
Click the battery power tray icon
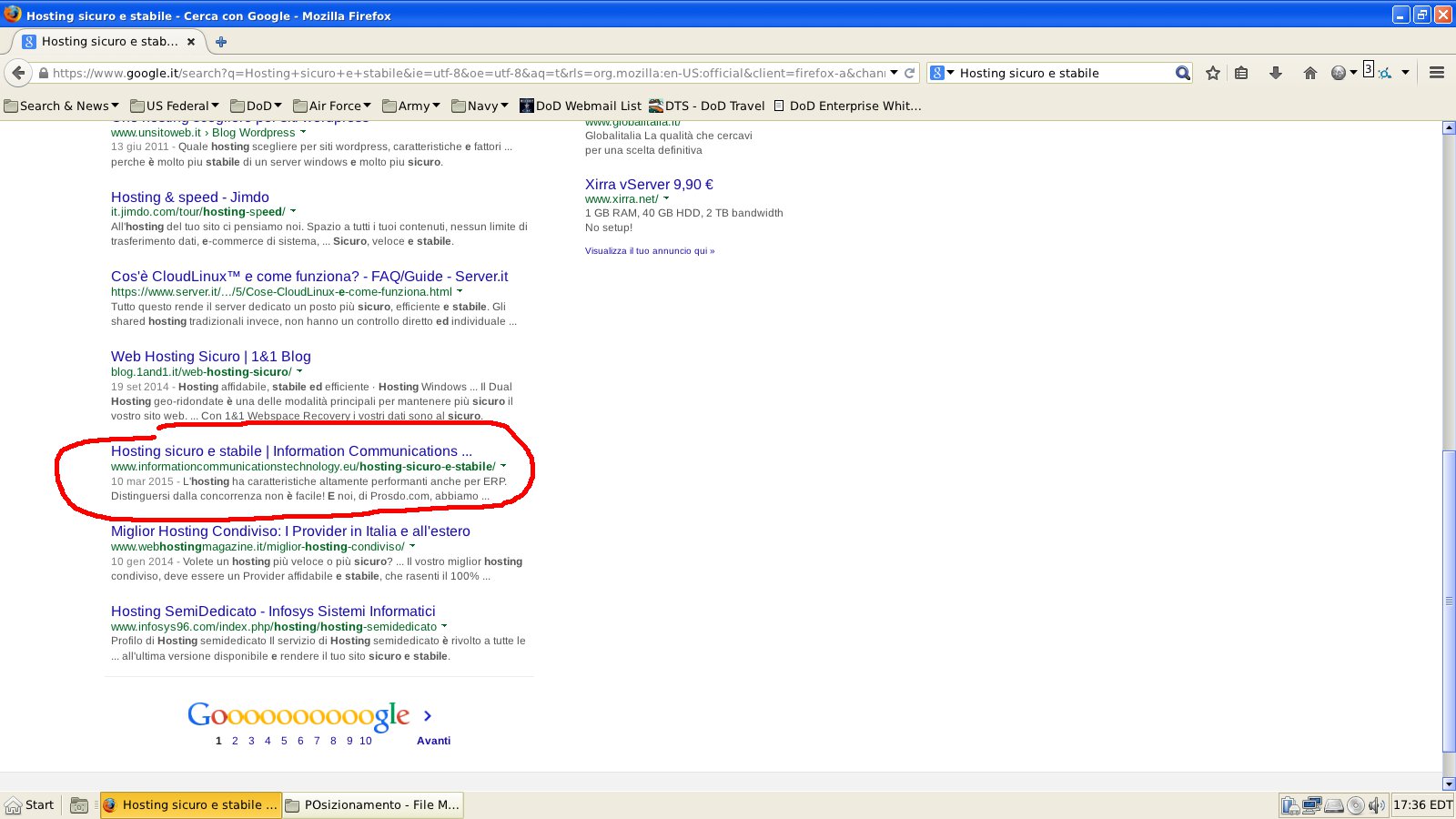pyautogui.click(x=1289, y=805)
